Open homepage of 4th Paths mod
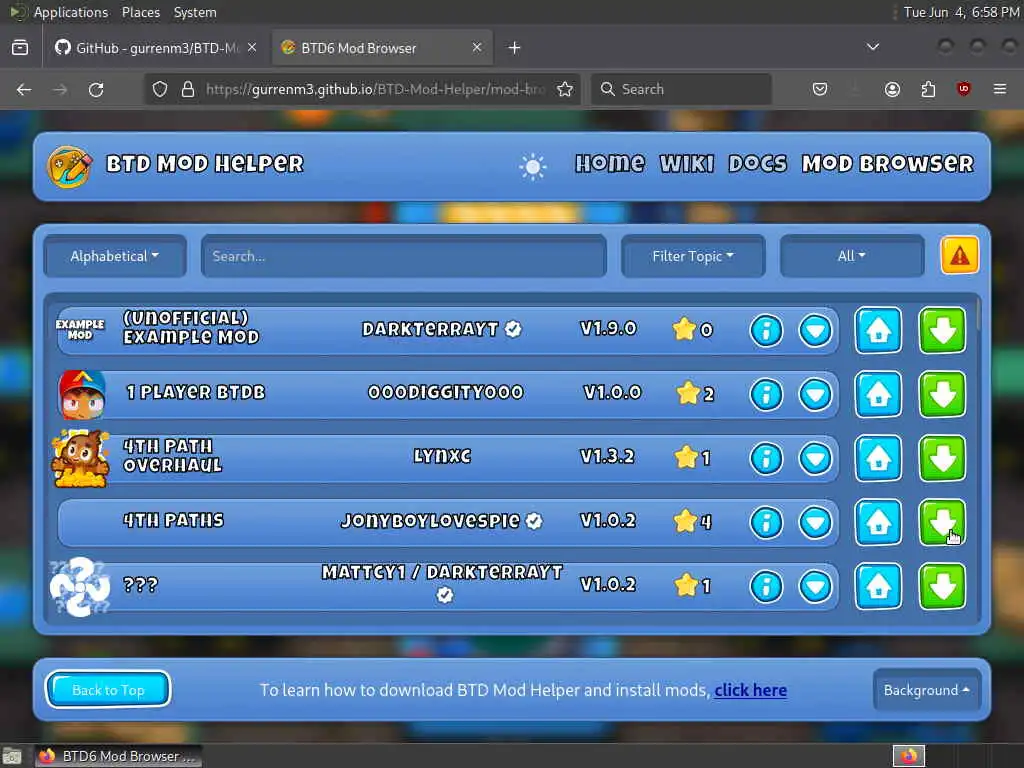 (x=878, y=522)
